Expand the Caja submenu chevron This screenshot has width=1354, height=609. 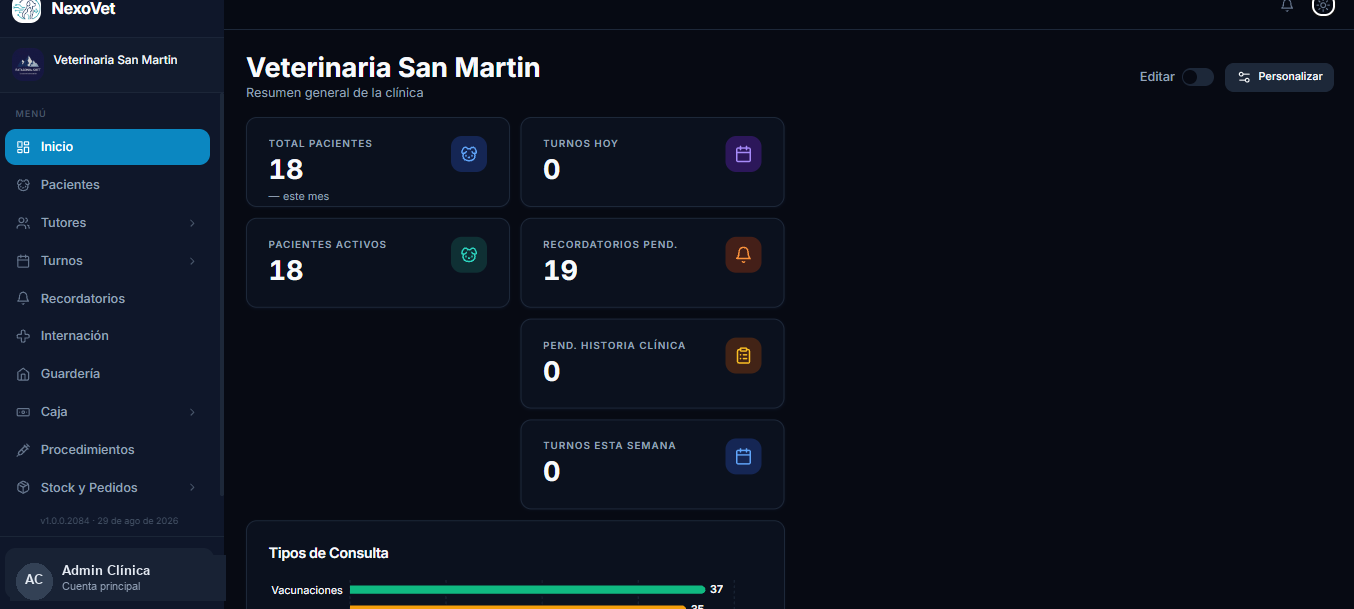[192, 412]
